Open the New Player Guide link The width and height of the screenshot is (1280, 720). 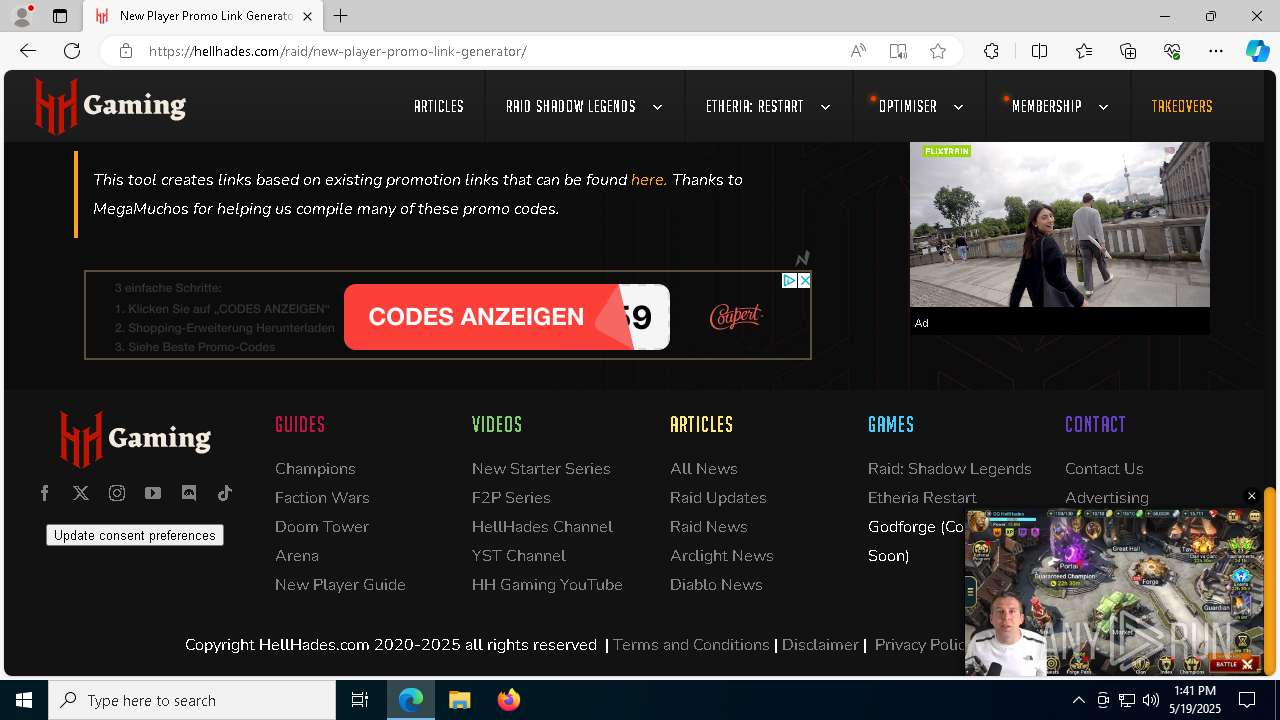[340, 585]
